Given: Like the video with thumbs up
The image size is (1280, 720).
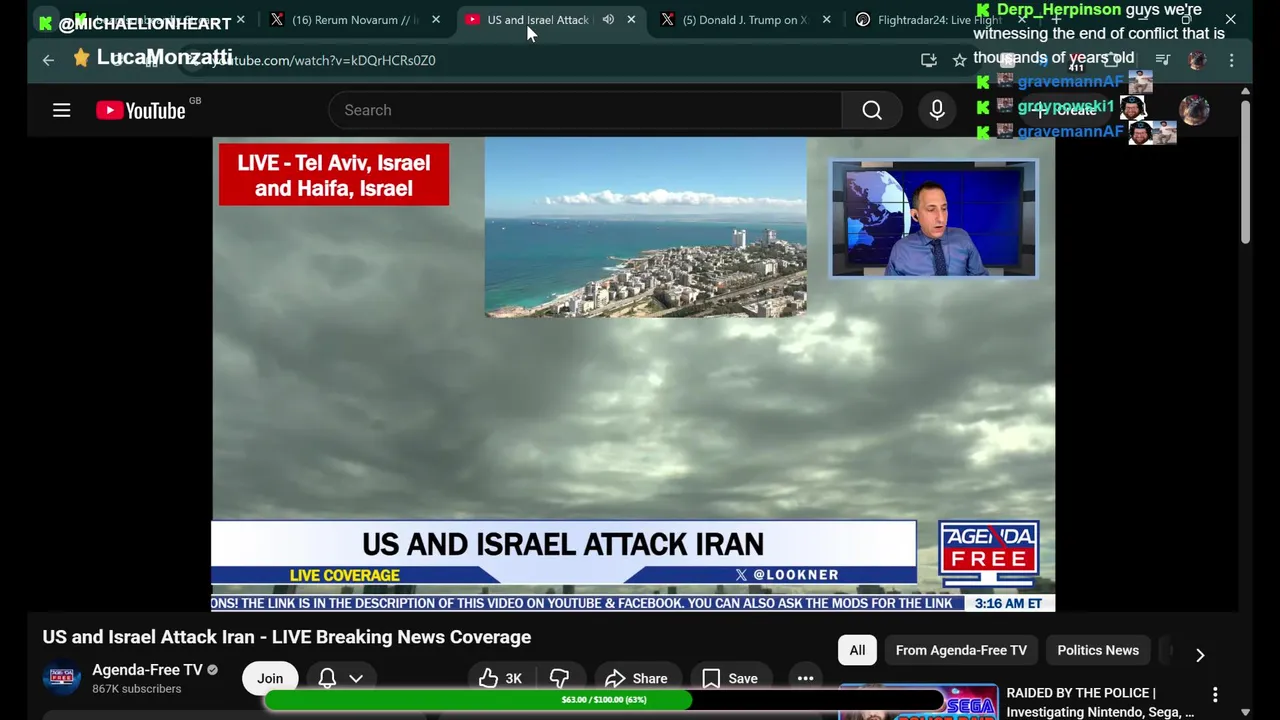Looking at the screenshot, I should (500, 678).
